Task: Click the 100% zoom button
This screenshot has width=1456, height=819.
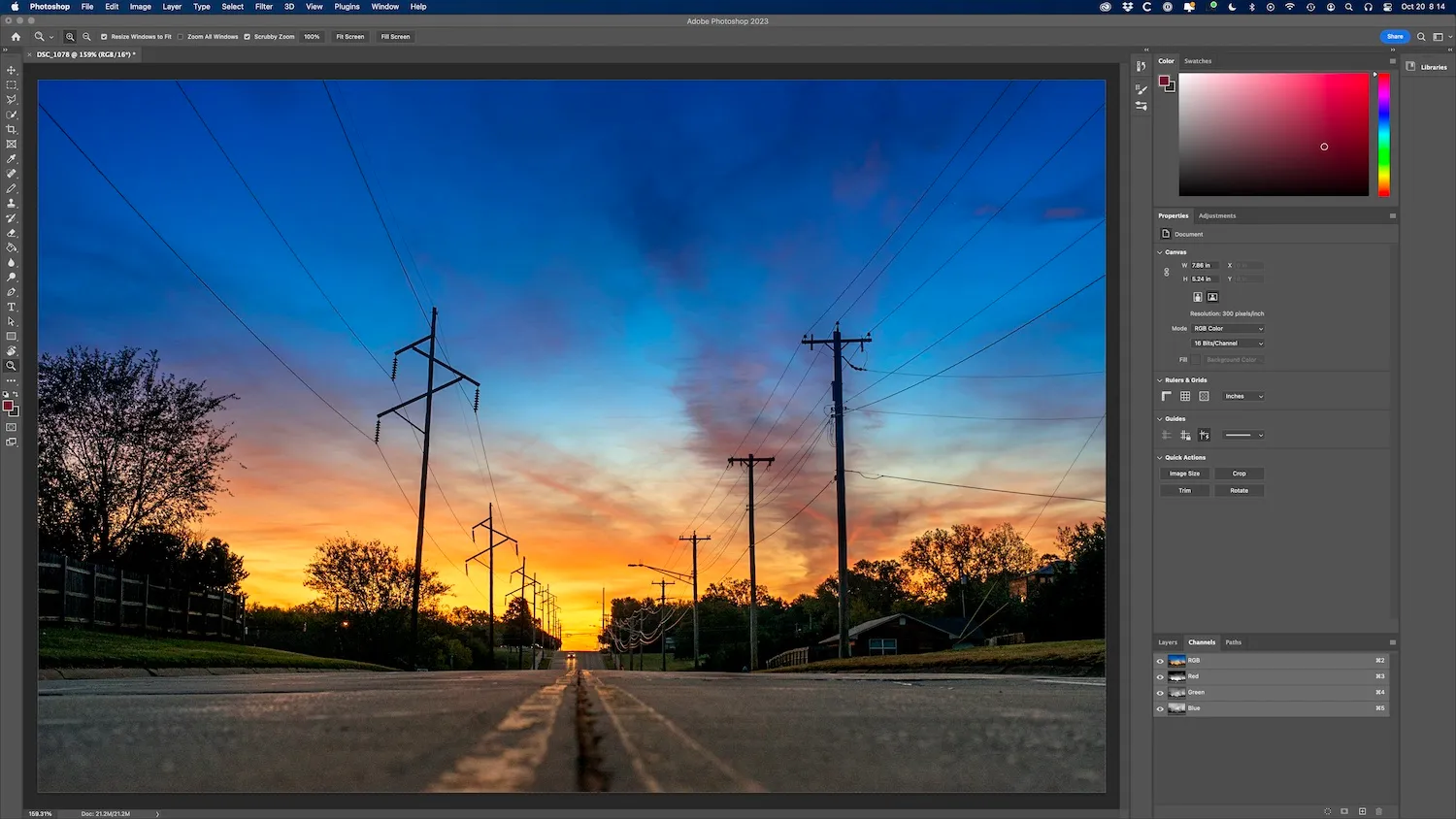Action: 312,37
